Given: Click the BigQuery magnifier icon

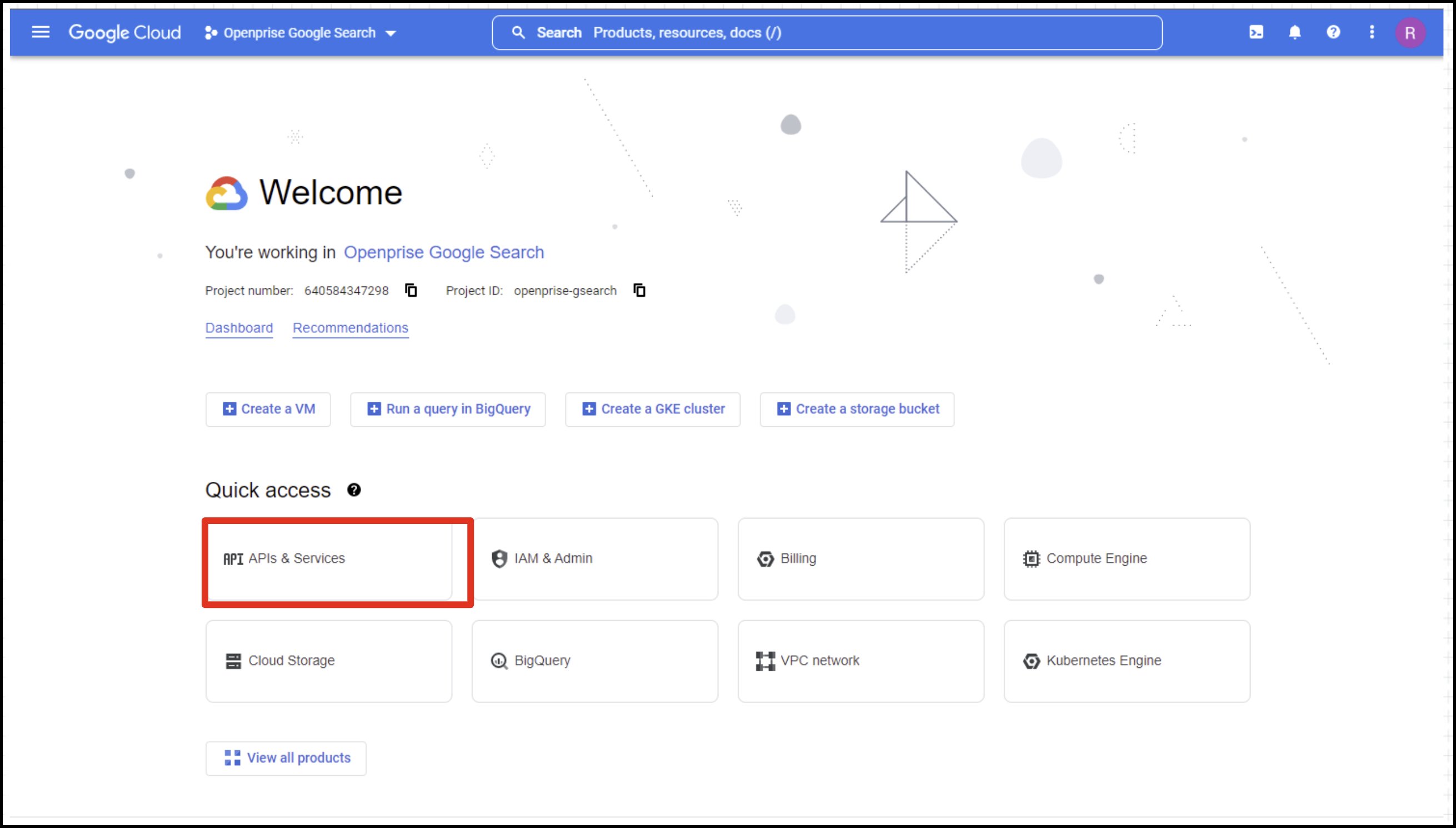Looking at the screenshot, I should [x=499, y=661].
